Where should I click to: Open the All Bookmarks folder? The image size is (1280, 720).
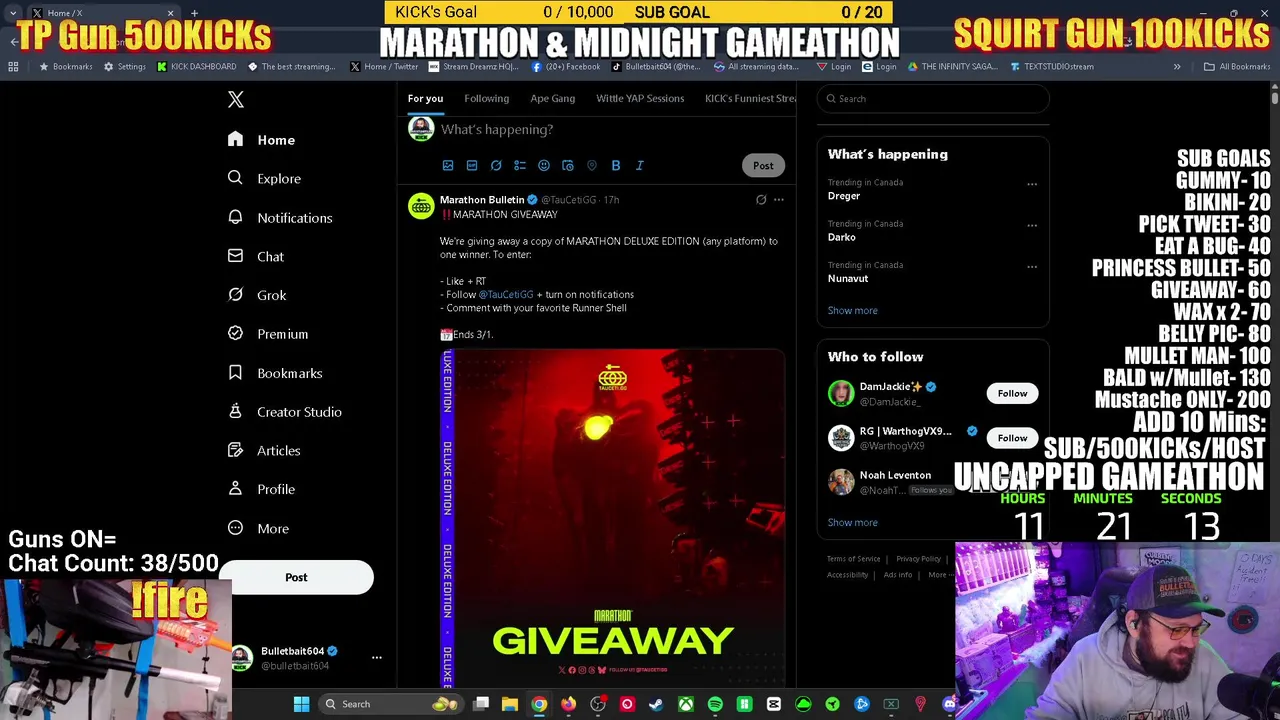1237,67
